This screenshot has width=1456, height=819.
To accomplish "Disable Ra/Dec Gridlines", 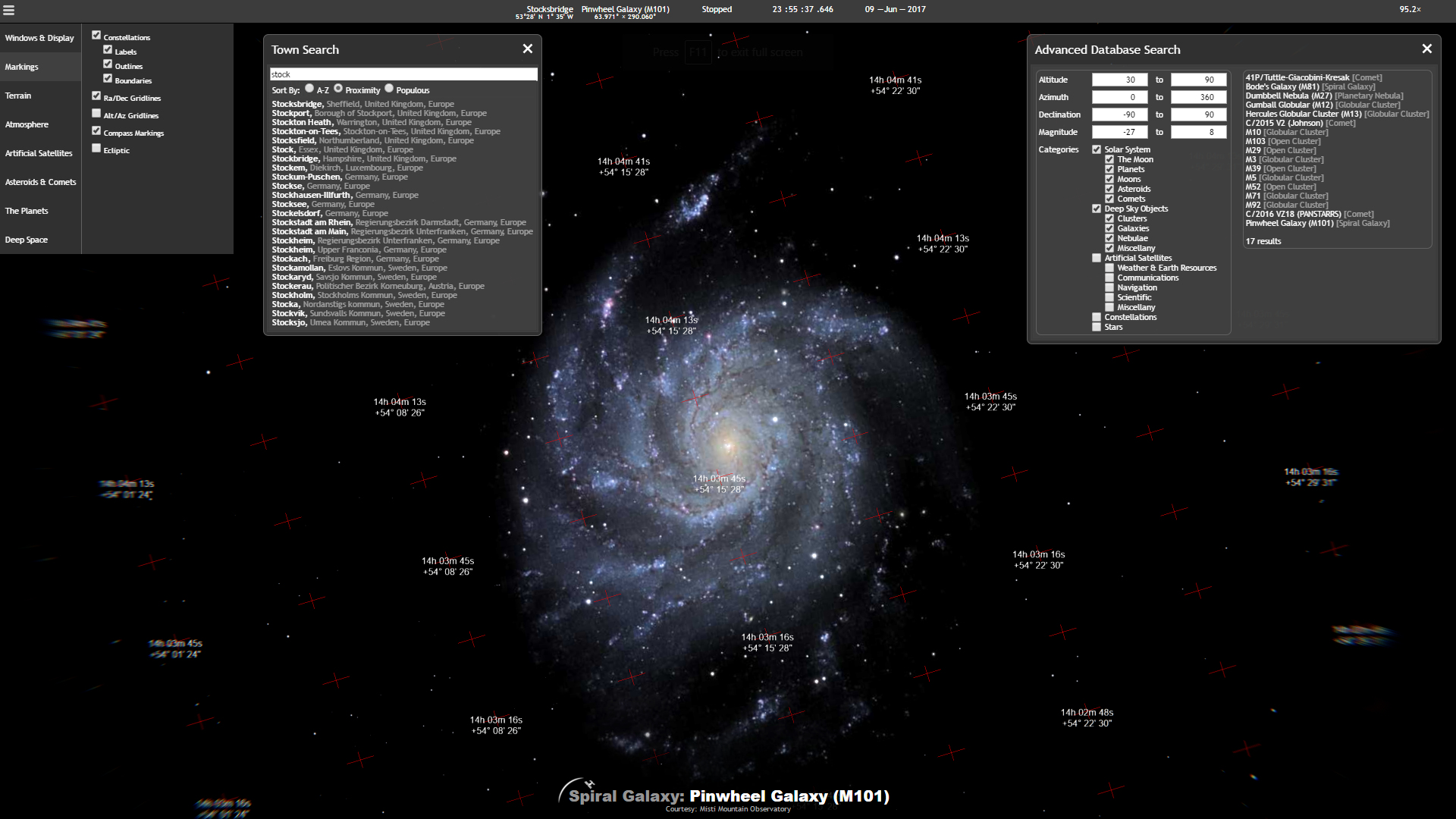I will point(96,97).
